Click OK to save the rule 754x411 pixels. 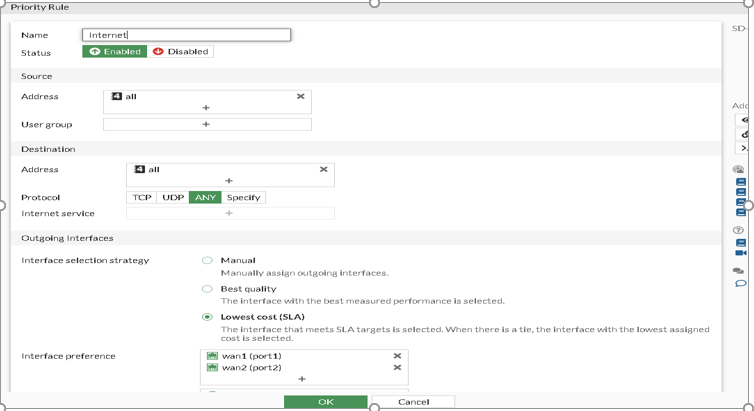pyautogui.click(x=325, y=402)
